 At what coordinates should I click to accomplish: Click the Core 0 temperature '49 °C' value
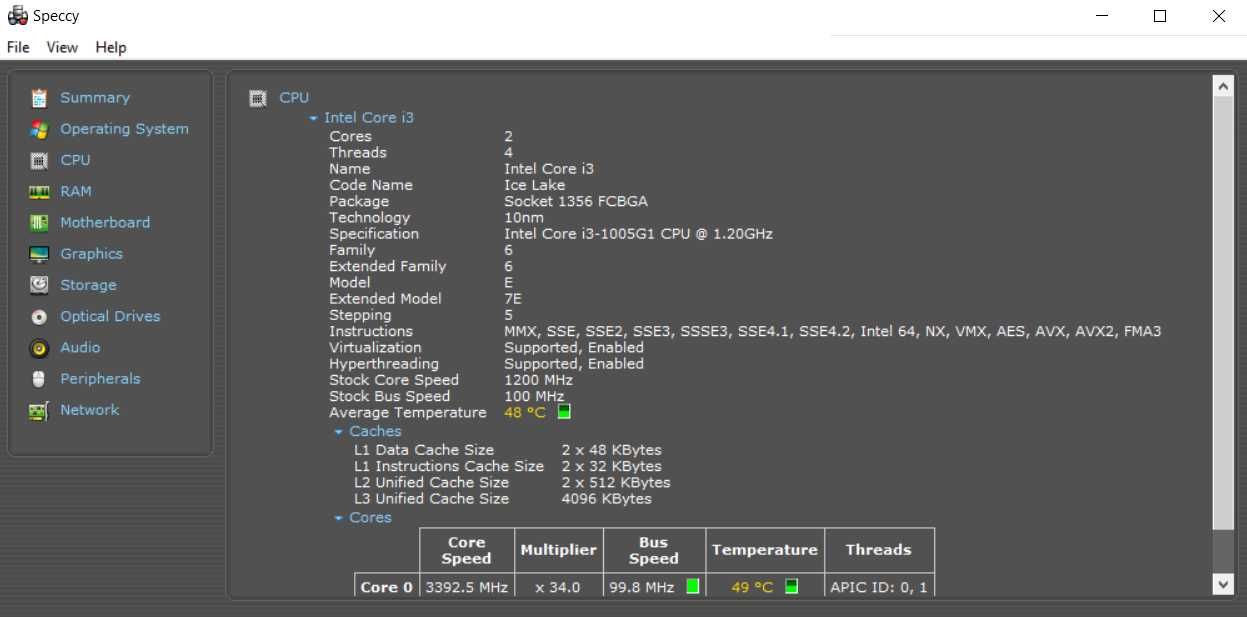(x=752, y=587)
